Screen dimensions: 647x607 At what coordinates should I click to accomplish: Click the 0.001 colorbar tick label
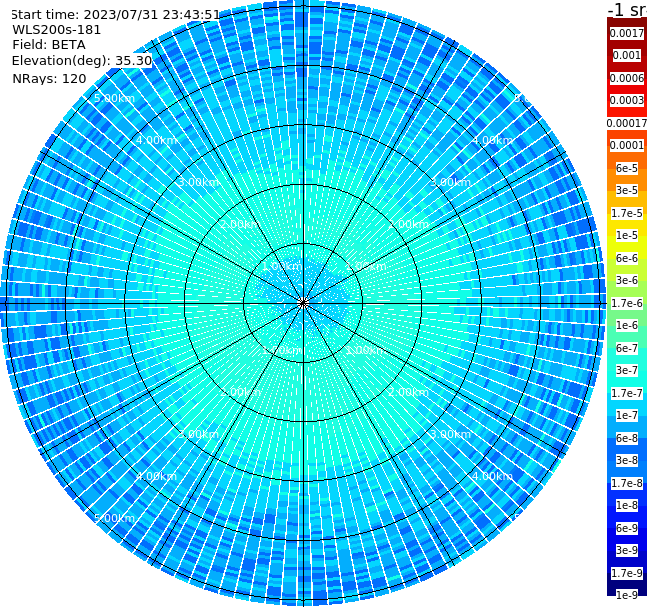[627, 55]
